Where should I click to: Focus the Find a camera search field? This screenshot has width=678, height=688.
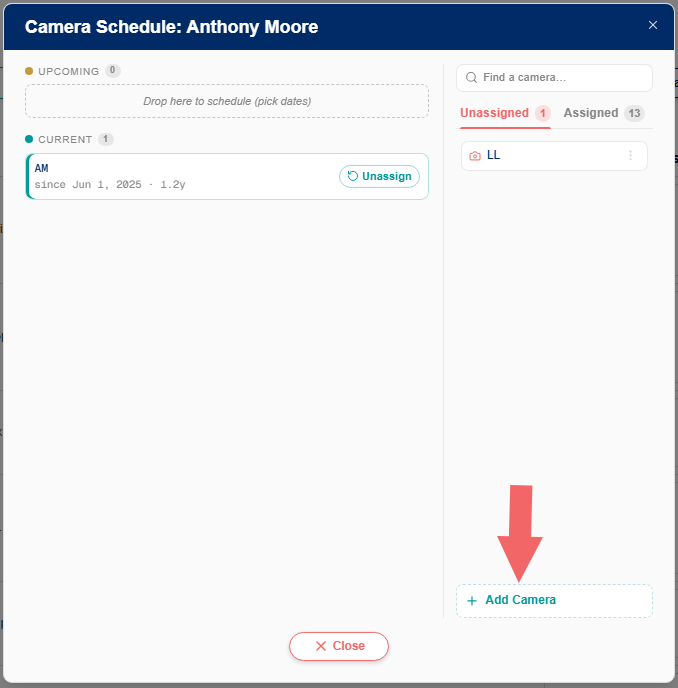(x=554, y=78)
